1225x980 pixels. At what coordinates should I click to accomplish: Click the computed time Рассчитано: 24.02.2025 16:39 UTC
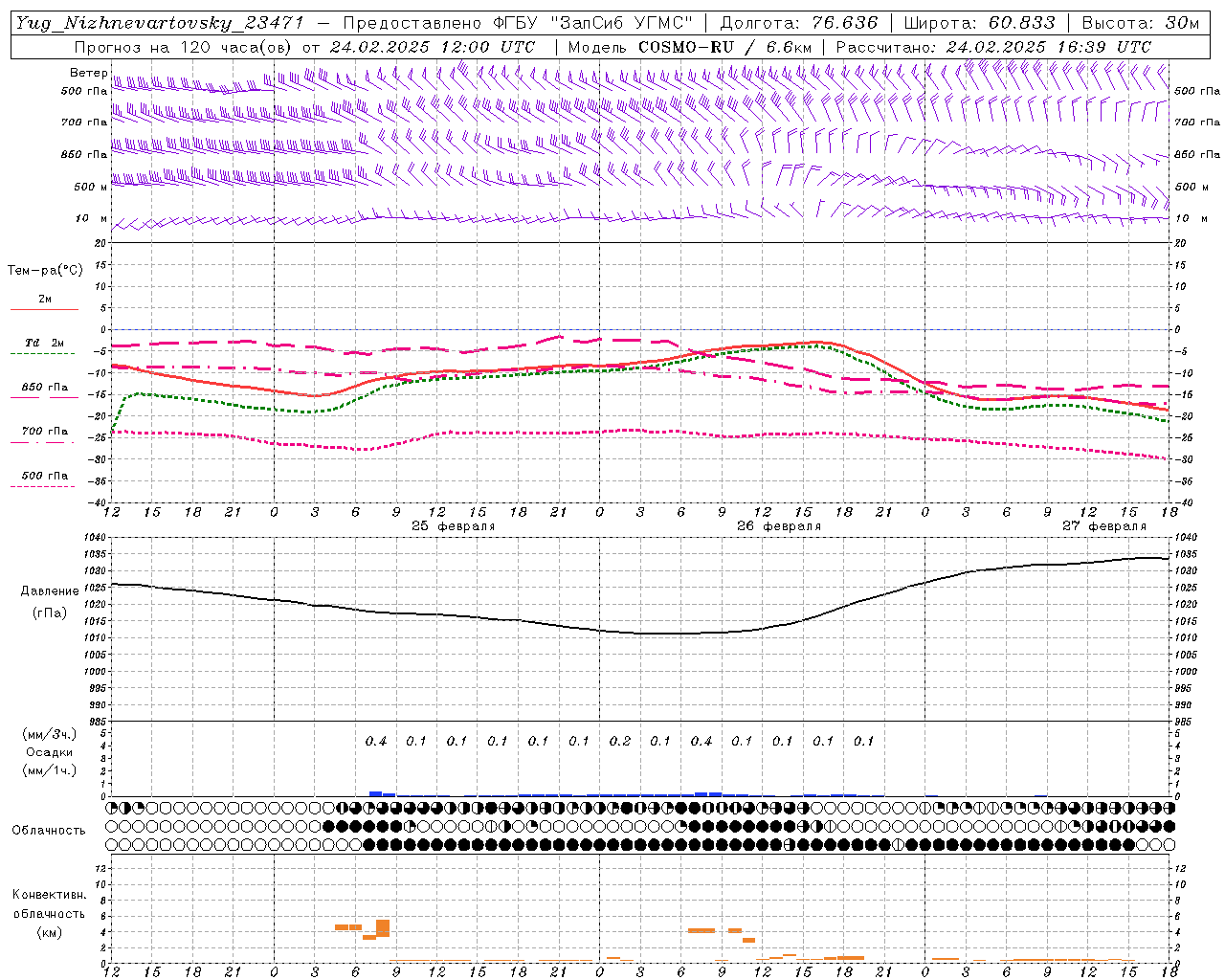[x=993, y=47]
